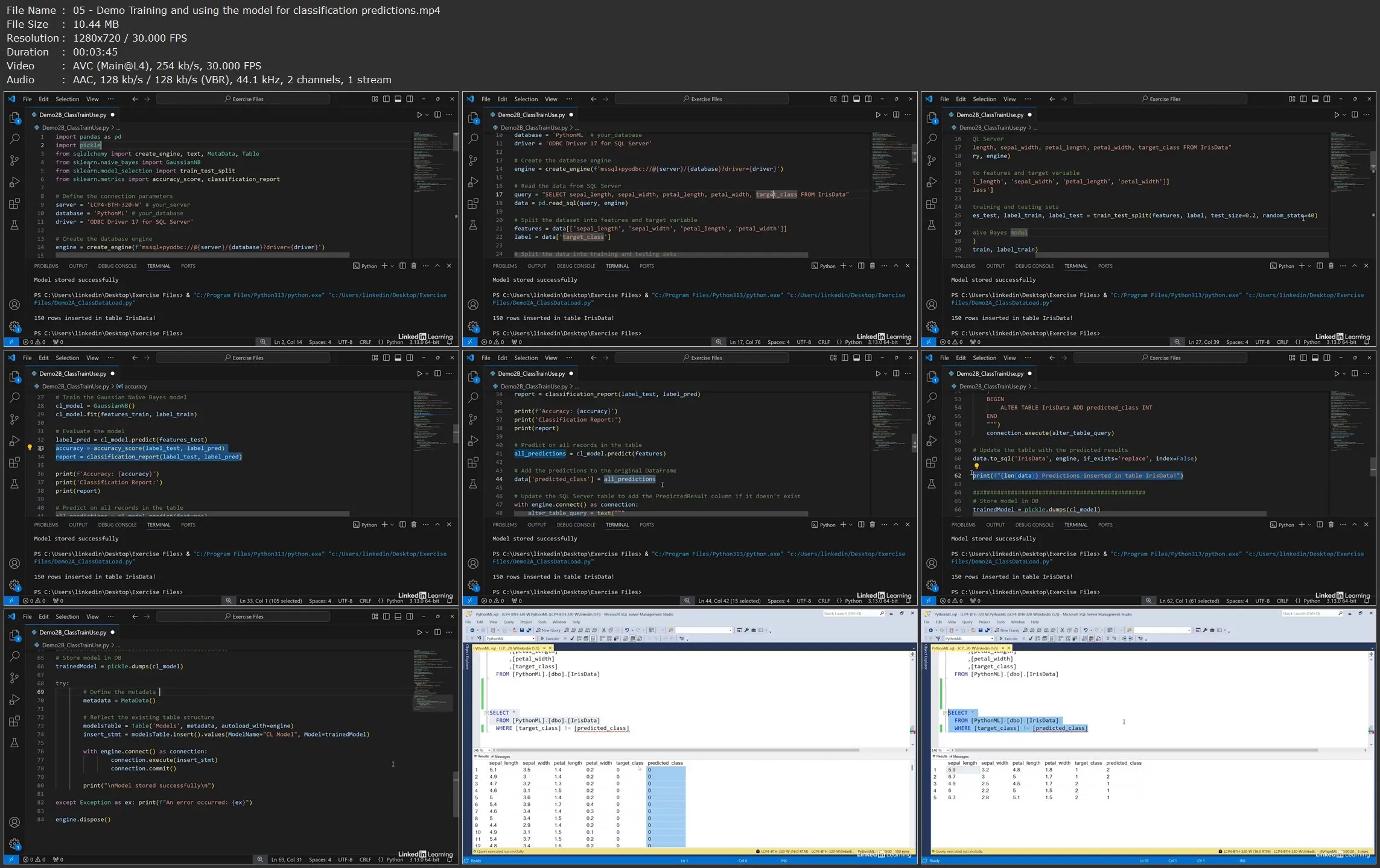Image resolution: width=1380 pixels, height=868 pixels.
Task: Open Testing flask icon in the Ln 62, Col 1 frame
Action: 932,484
